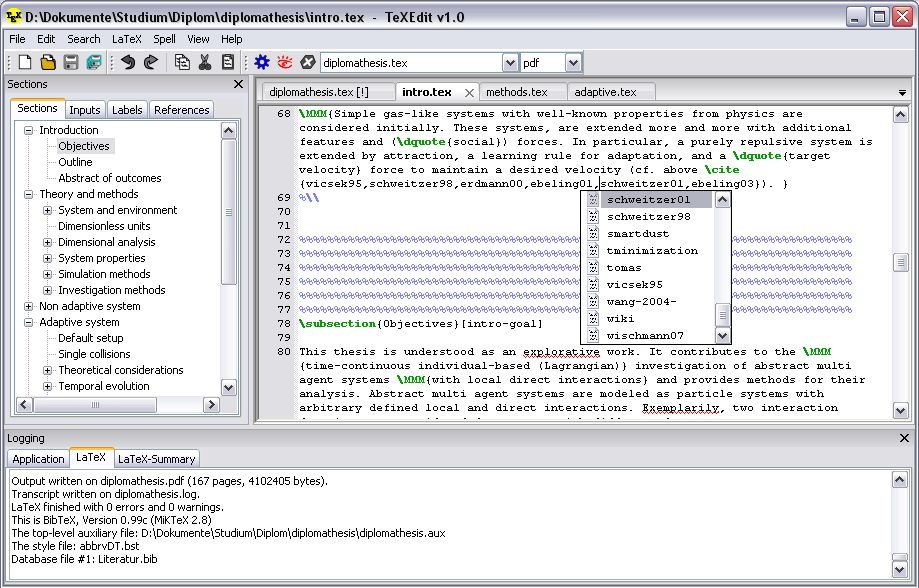Open the LaTeX menu
This screenshot has height=588, width=919.
tap(126, 39)
